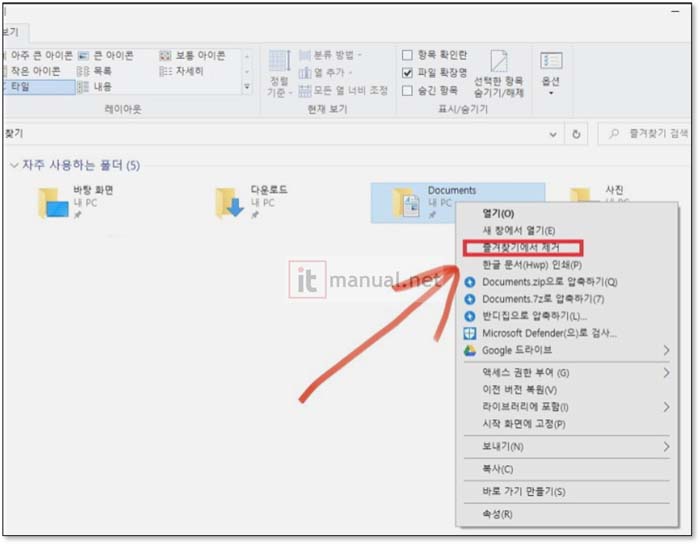The height and width of the screenshot is (544, 700).
Task: Open address bar history dropdown
Action: point(553,134)
